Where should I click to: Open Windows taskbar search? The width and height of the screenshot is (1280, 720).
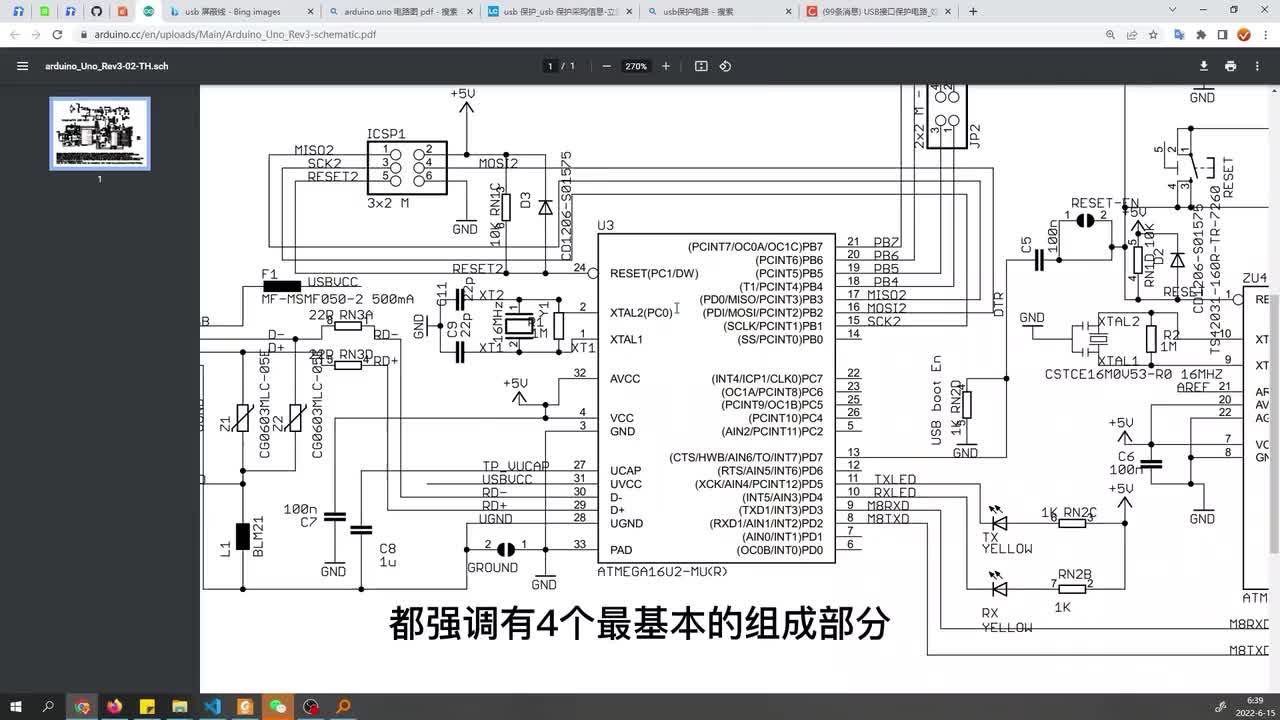click(48, 706)
